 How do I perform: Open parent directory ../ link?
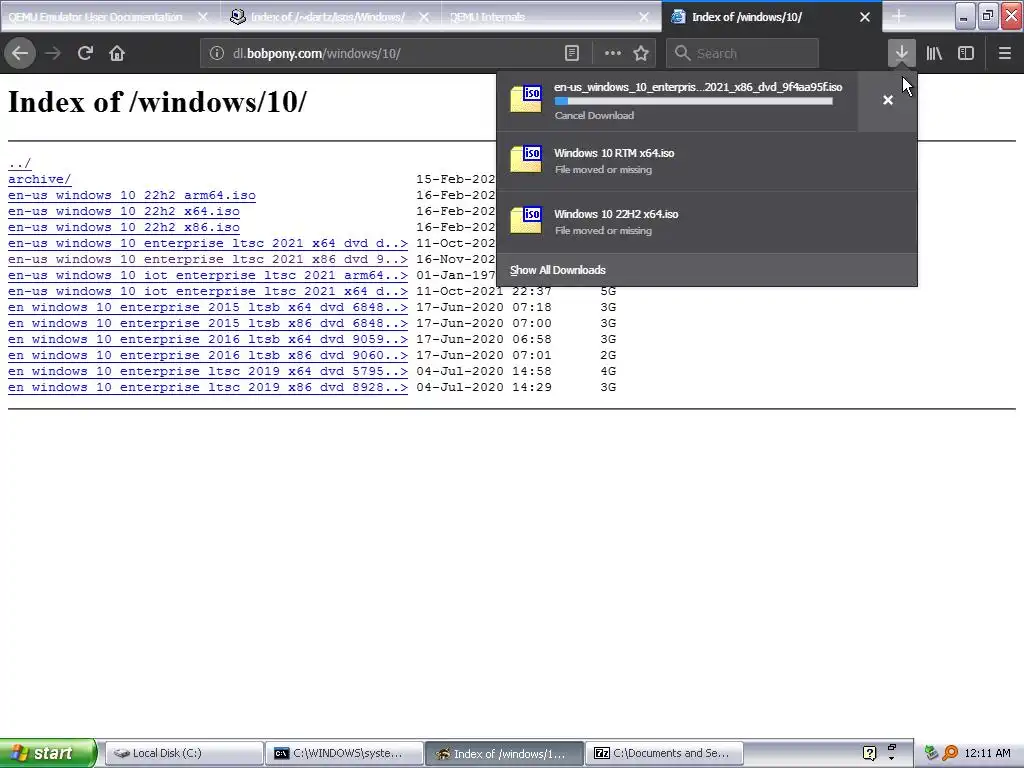pyautogui.click(x=20, y=163)
